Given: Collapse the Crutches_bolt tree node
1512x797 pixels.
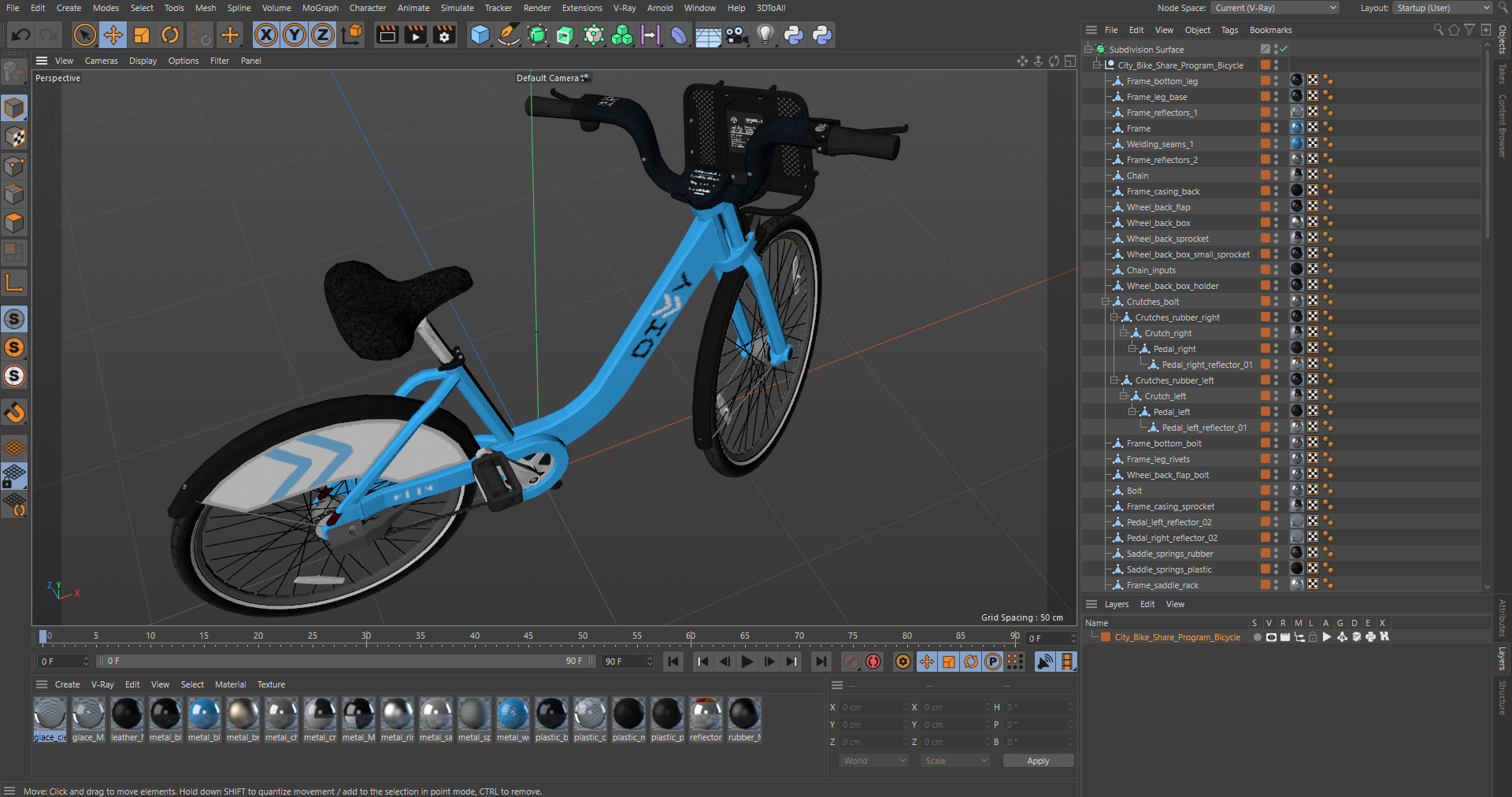Looking at the screenshot, I should (x=1106, y=301).
